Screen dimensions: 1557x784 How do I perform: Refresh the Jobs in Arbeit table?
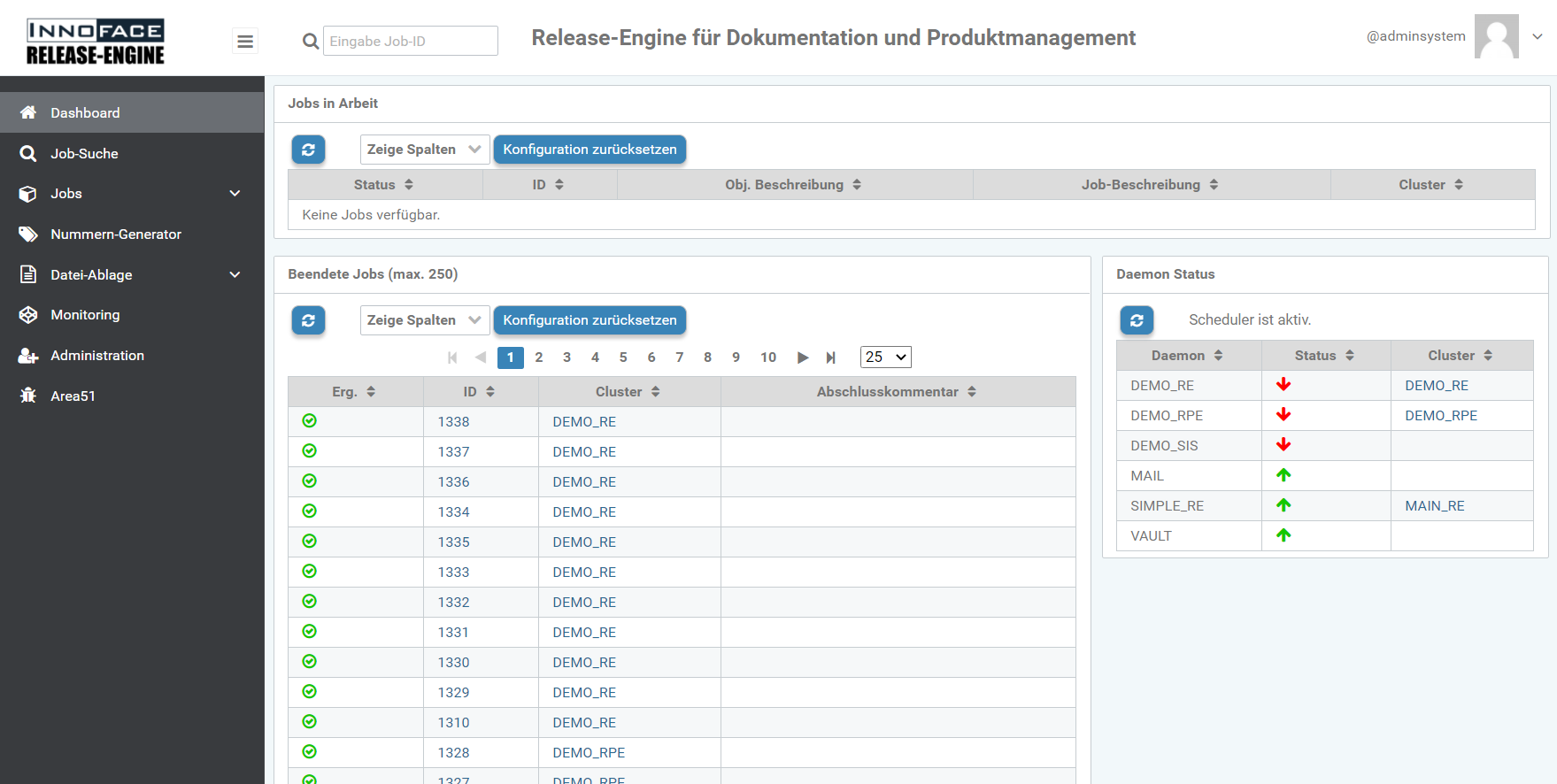[x=308, y=150]
